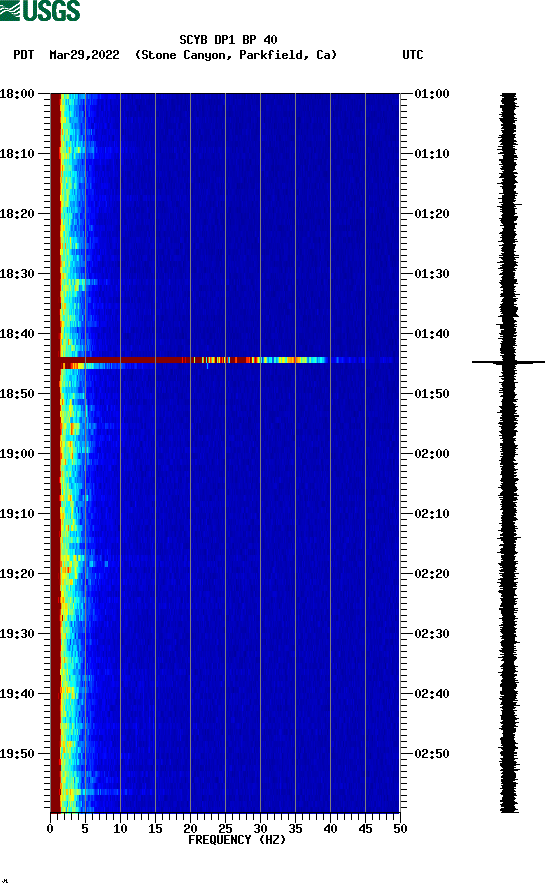
Task: Click the 01:20 UTC time label
Action: pyautogui.click(x=432, y=214)
